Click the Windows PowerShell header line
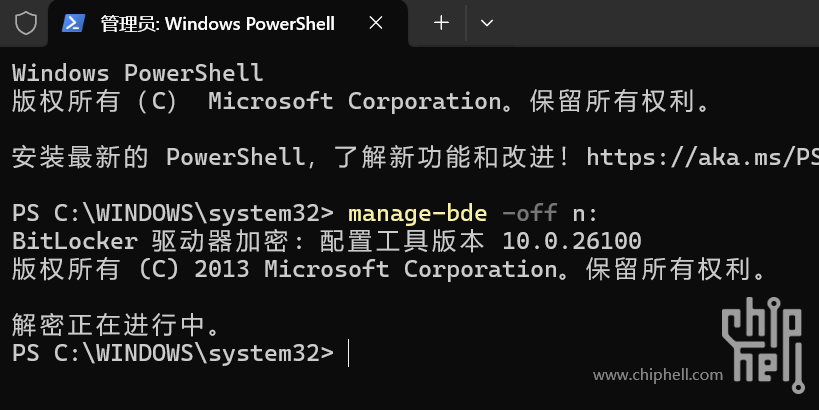The height and width of the screenshot is (410, 819). (x=137, y=73)
